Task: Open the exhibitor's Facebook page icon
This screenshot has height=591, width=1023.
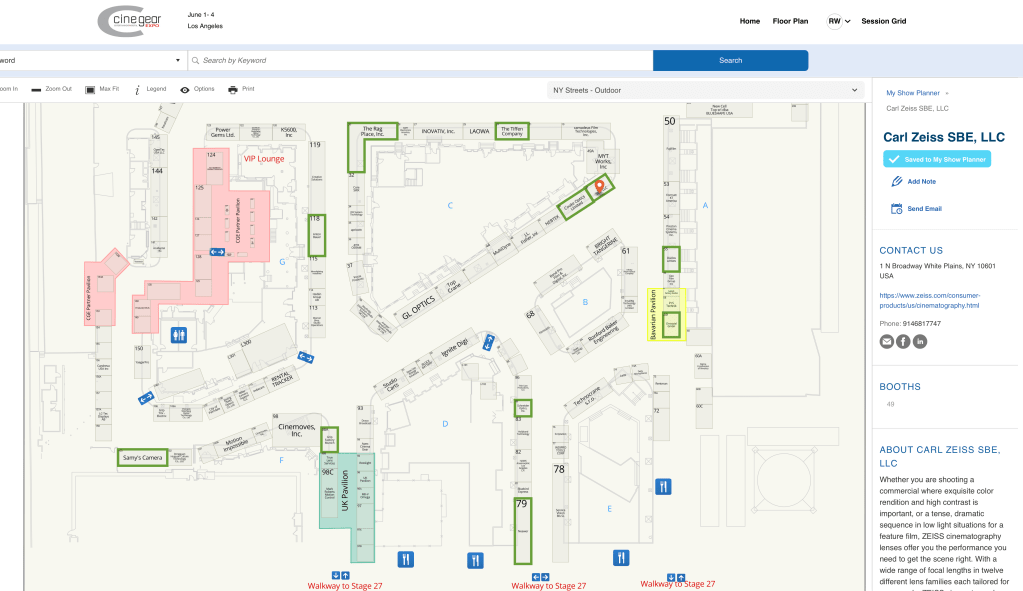Action: point(903,342)
